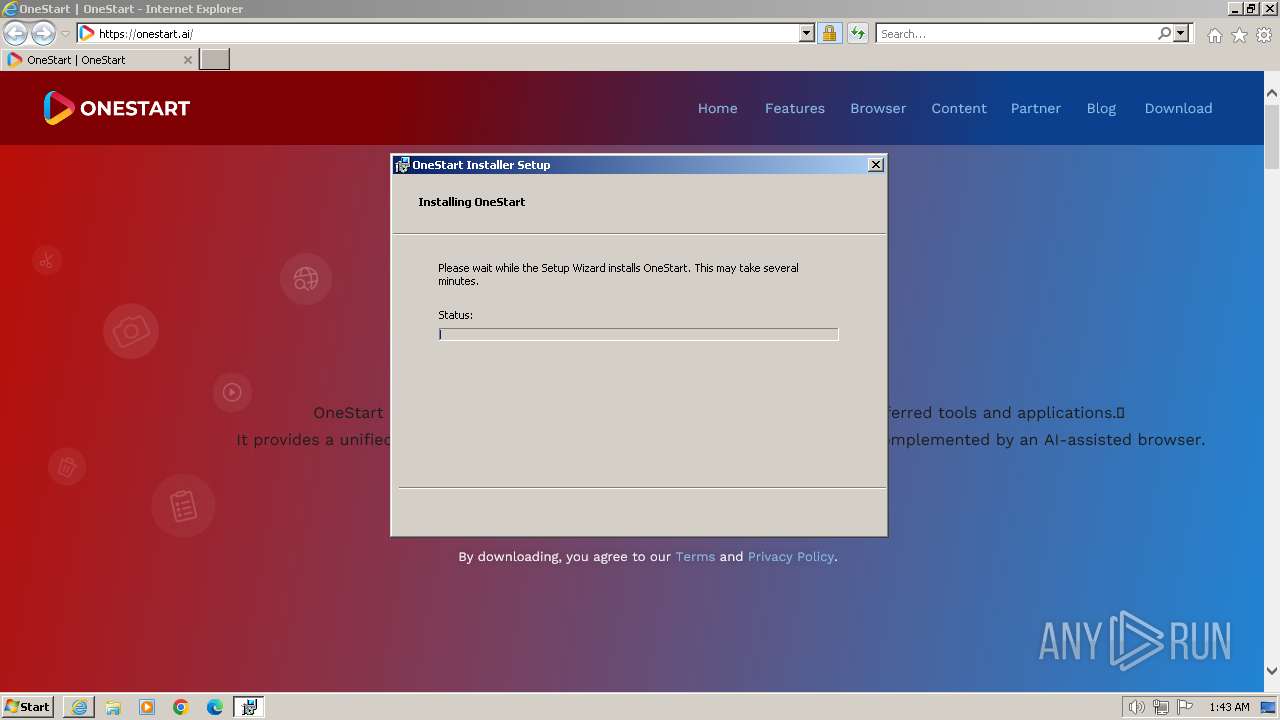Click the IE Search box
Image resolution: width=1280 pixels, height=720 pixels.
pyautogui.click(x=1015, y=33)
